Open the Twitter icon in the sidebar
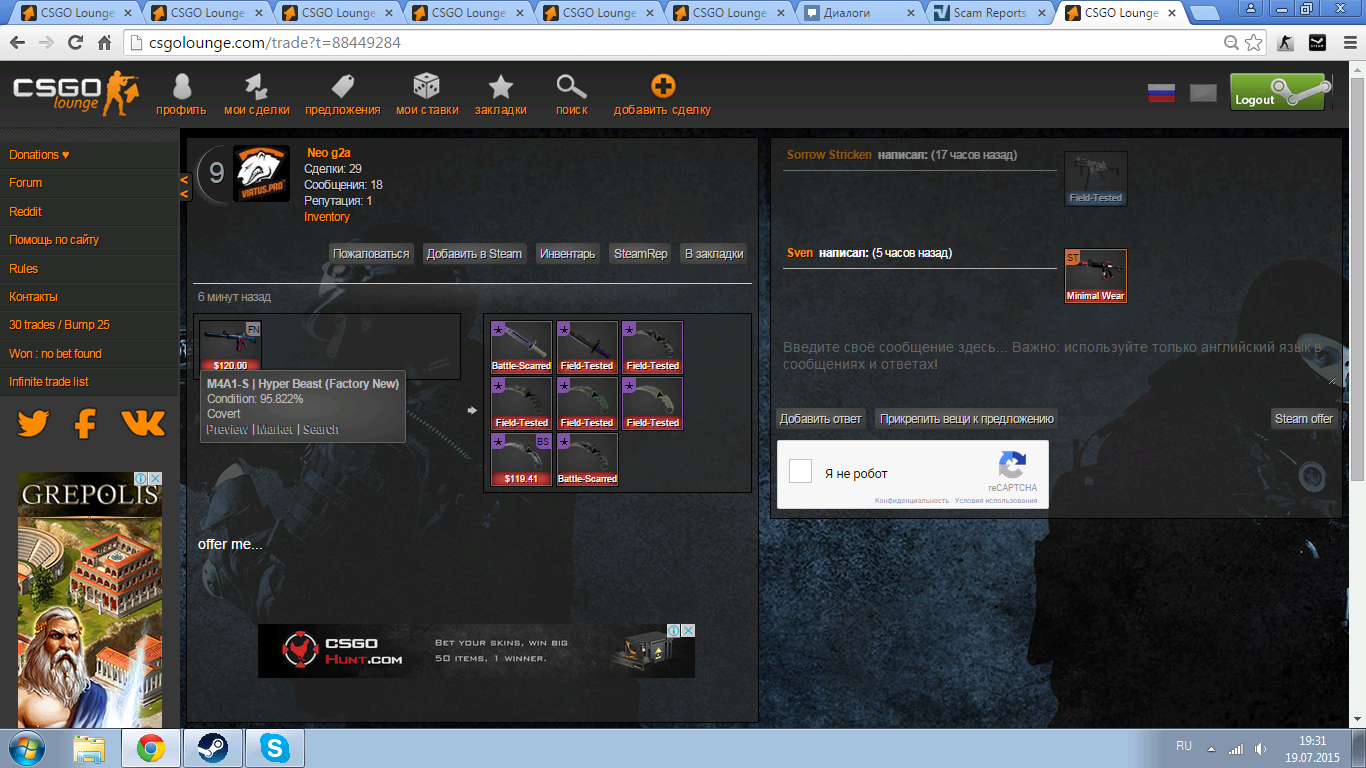The width and height of the screenshot is (1366, 768). click(x=33, y=424)
